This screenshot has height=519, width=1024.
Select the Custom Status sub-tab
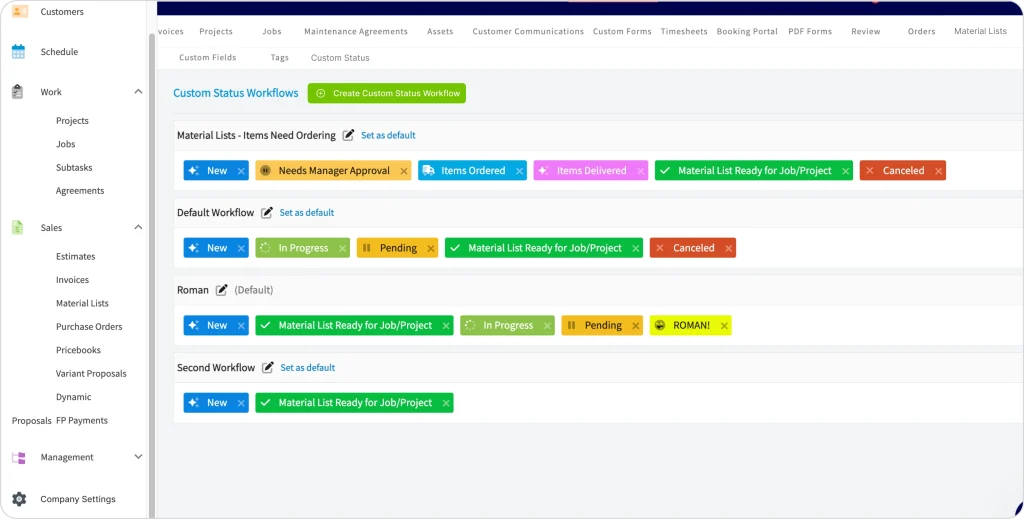pyautogui.click(x=340, y=57)
